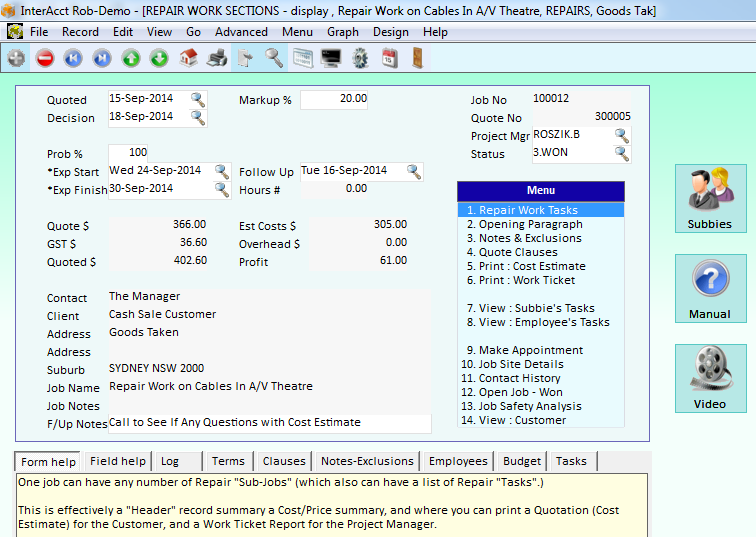This screenshot has width=756, height=537.
Task: Open the Edit menu
Action: pyautogui.click(x=123, y=32)
